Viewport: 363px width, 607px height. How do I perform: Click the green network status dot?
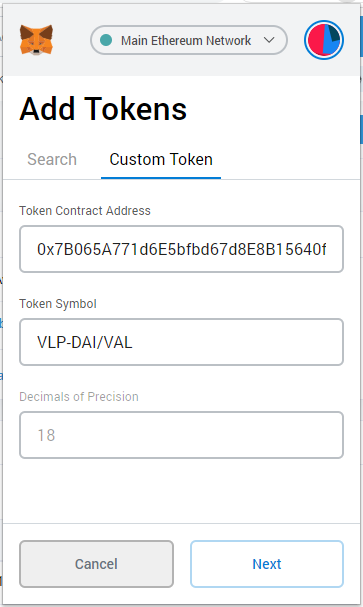point(106,40)
